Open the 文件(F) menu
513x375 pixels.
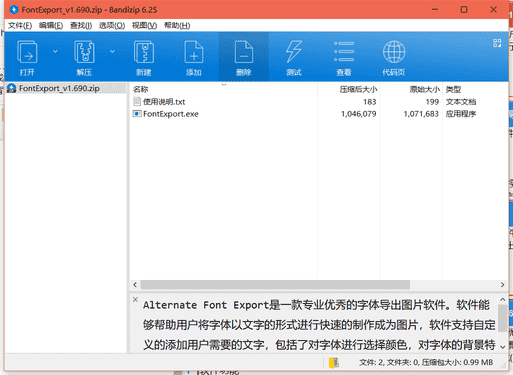click(x=20, y=26)
